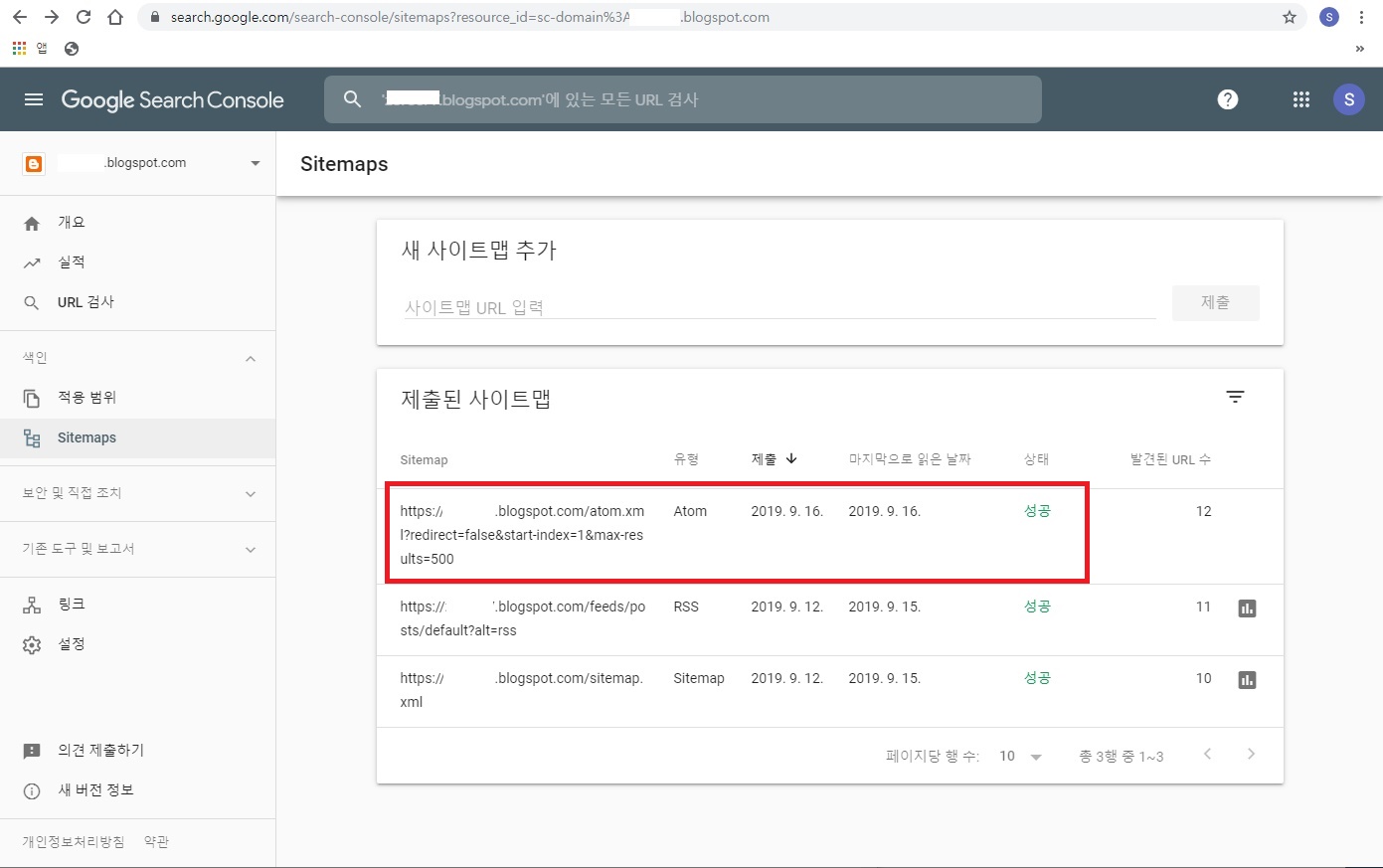
Task: Open 설정 settings page
Action: tap(137, 644)
